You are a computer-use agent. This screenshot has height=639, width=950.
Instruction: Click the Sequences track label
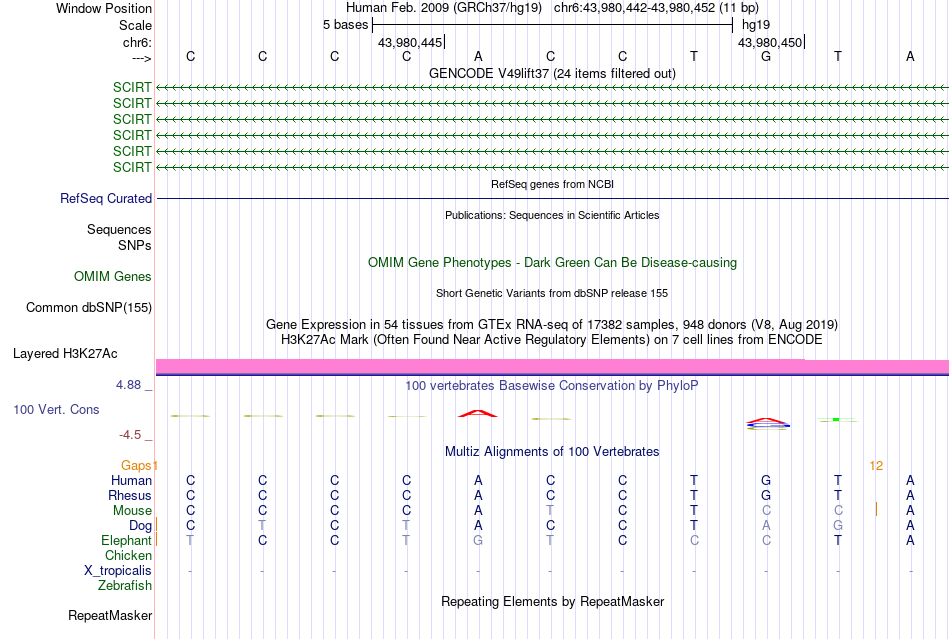[119, 230]
